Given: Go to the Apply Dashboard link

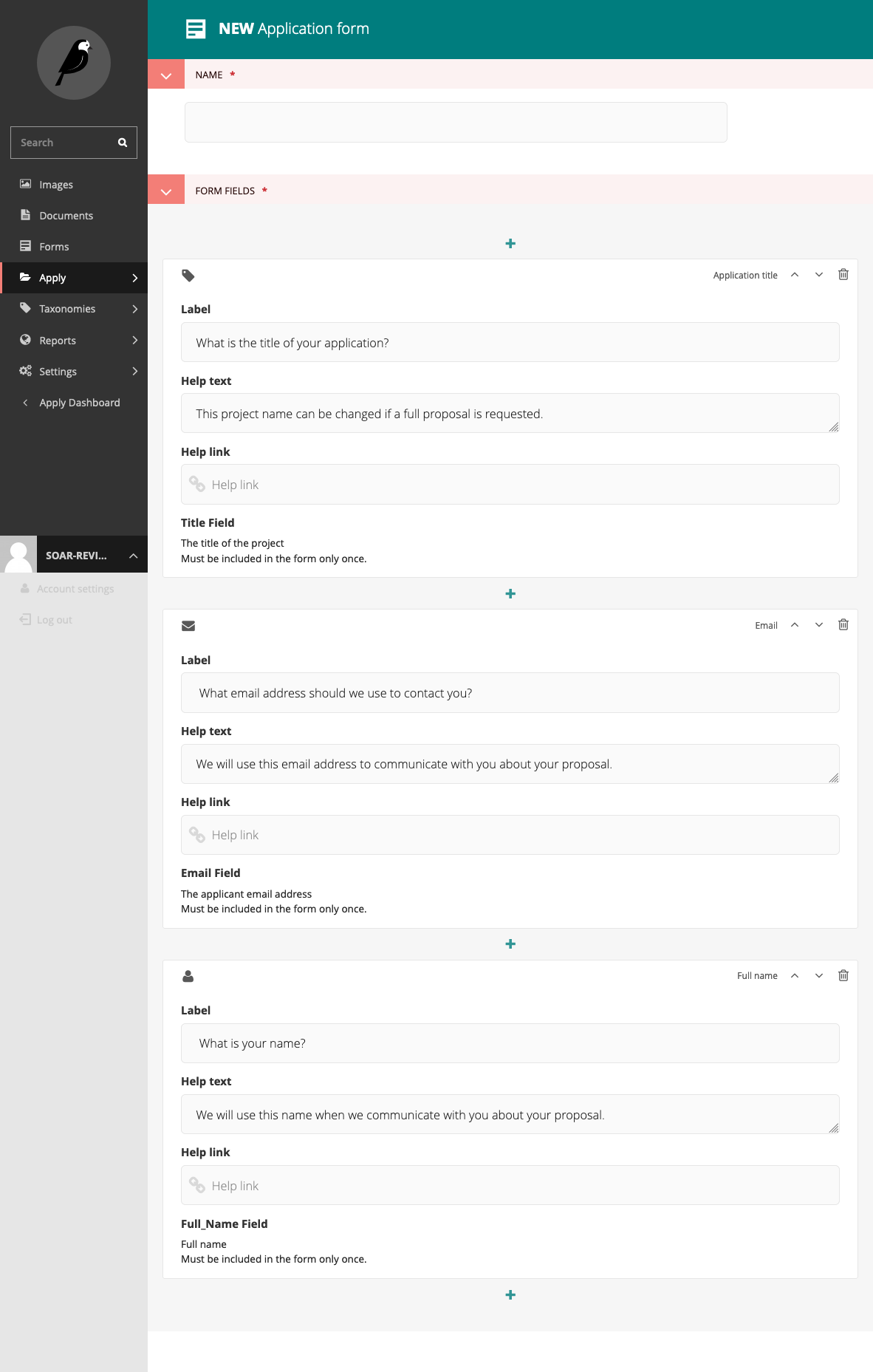Looking at the screenshot, I should pyautogui.click(x=79, y=403).
